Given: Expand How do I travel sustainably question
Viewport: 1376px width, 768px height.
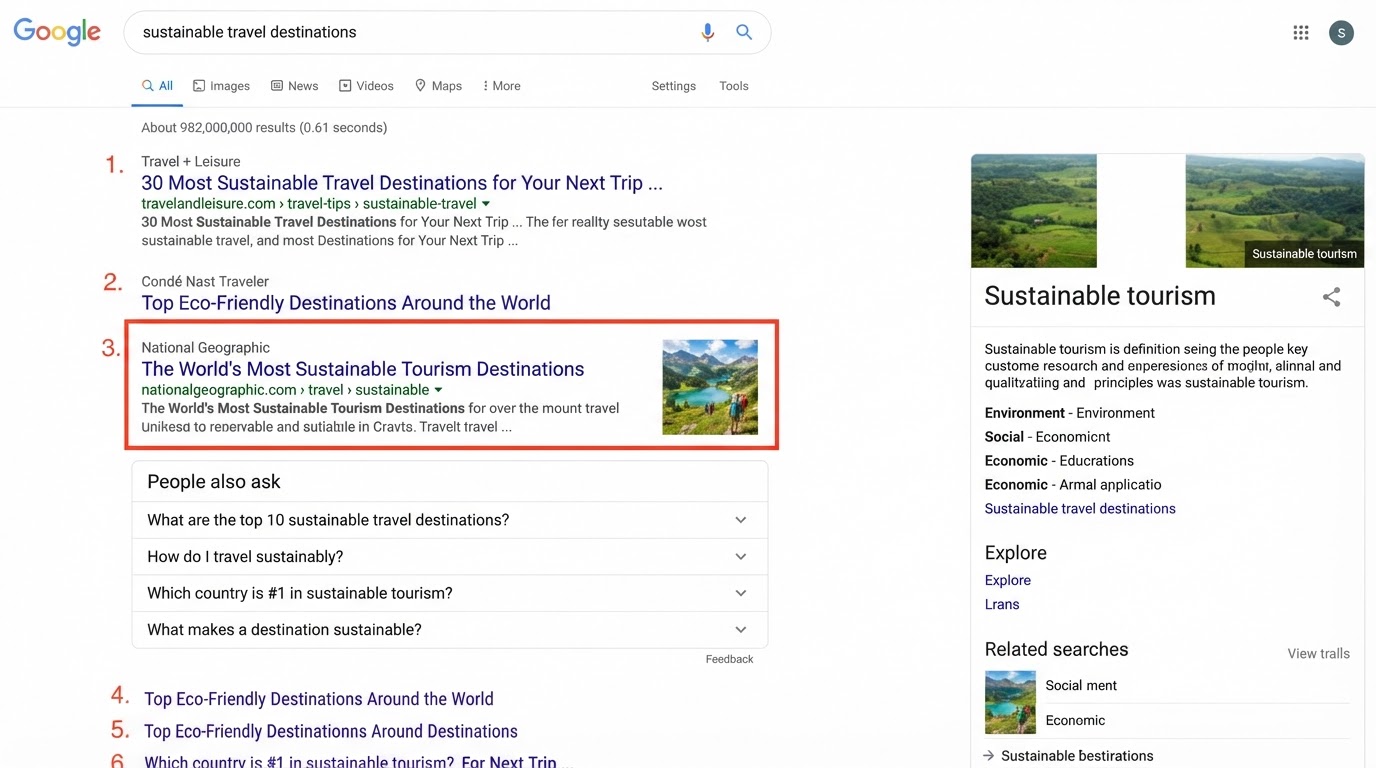Looking at the screenshot, I should [450, 557].
